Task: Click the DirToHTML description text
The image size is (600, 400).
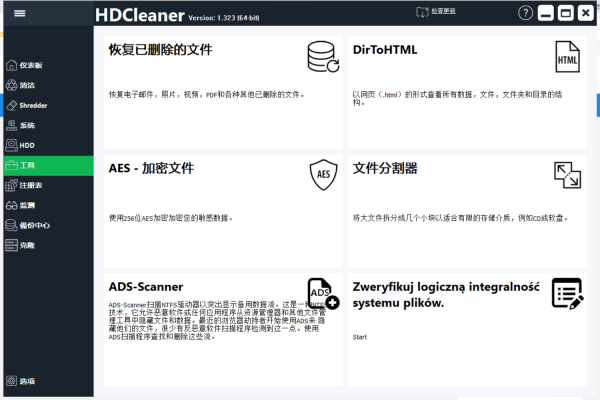Action: tap(457, 98)
